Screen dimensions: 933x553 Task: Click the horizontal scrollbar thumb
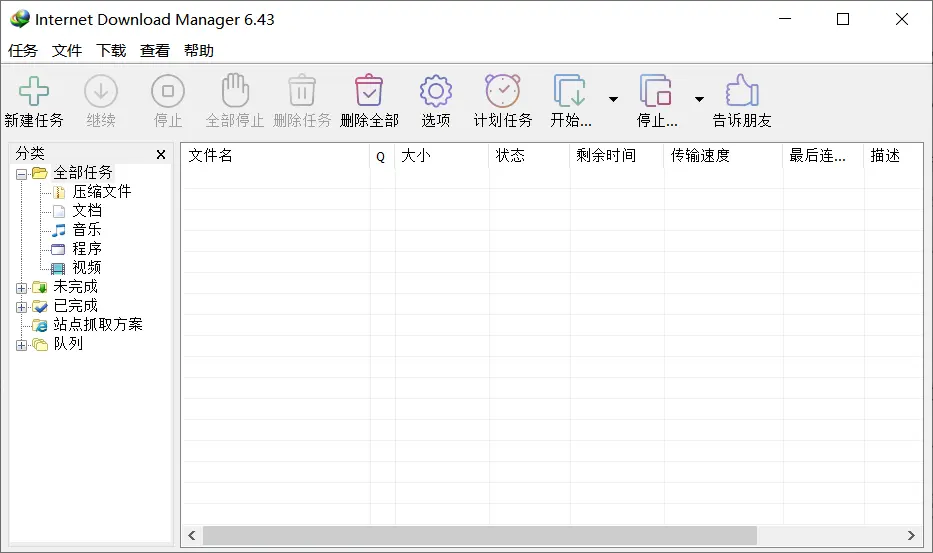480,535
